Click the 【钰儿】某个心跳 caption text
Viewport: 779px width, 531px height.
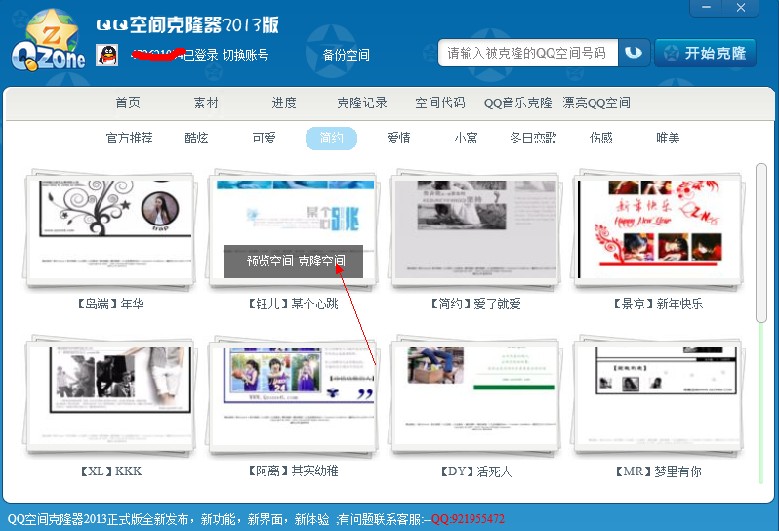293,303
